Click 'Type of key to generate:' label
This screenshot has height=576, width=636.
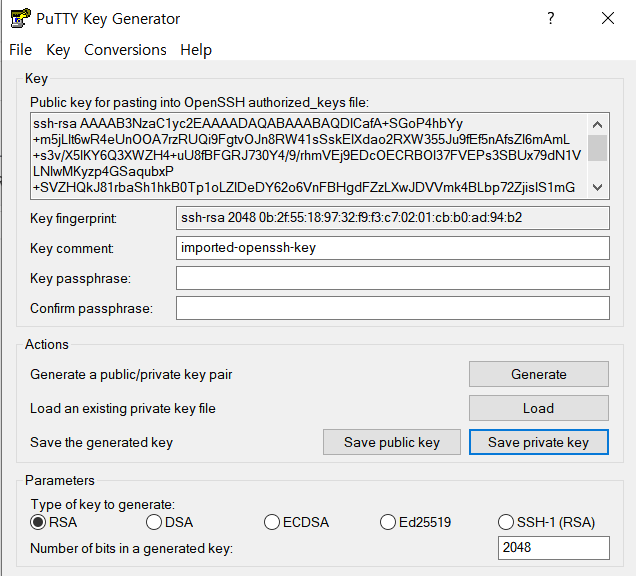pyautogui.click(x=103, y=504)
